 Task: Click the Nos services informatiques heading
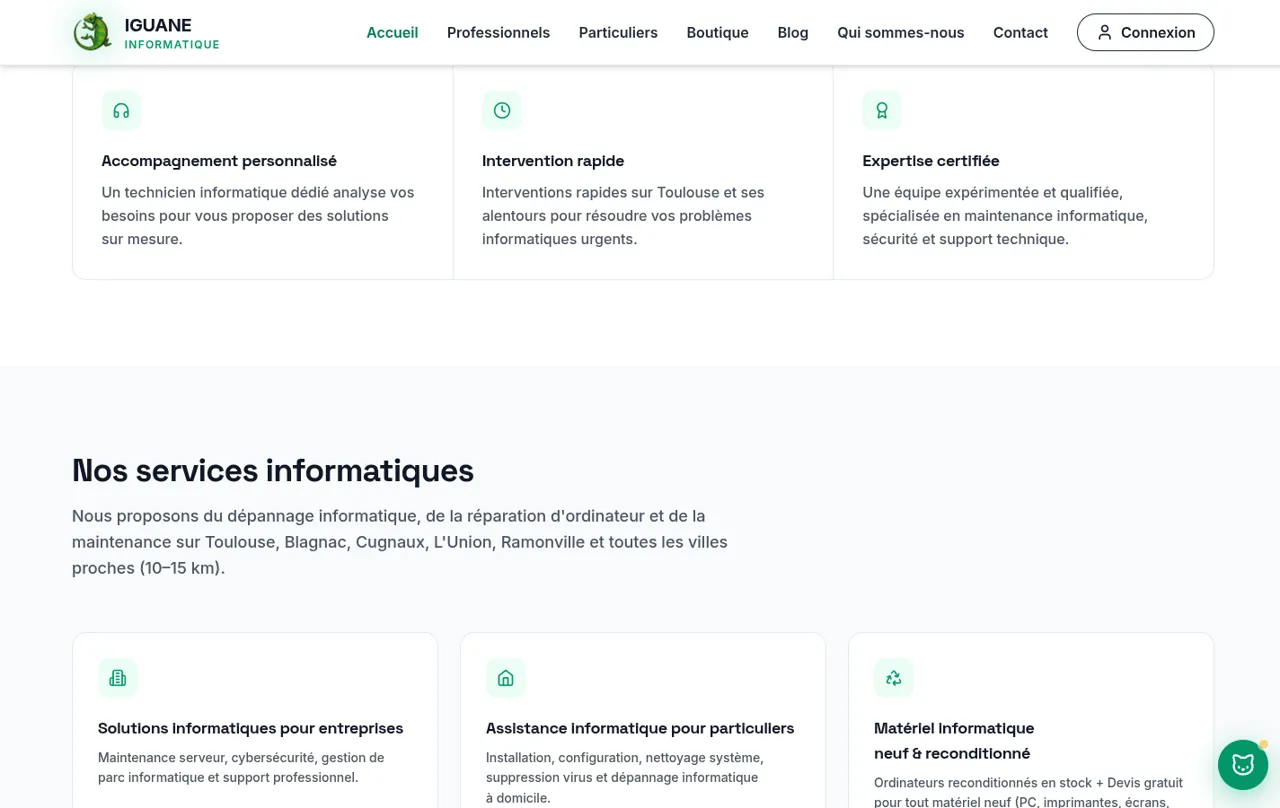tap(273, 470)
